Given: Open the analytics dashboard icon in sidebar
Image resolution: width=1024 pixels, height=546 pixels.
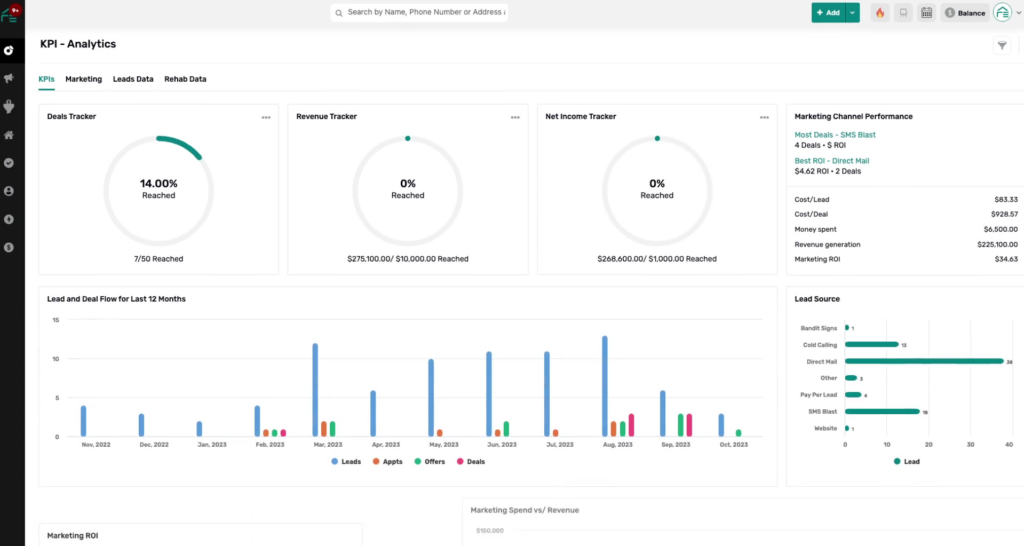Looking at the screenshot, I should (x=9, y=50).
